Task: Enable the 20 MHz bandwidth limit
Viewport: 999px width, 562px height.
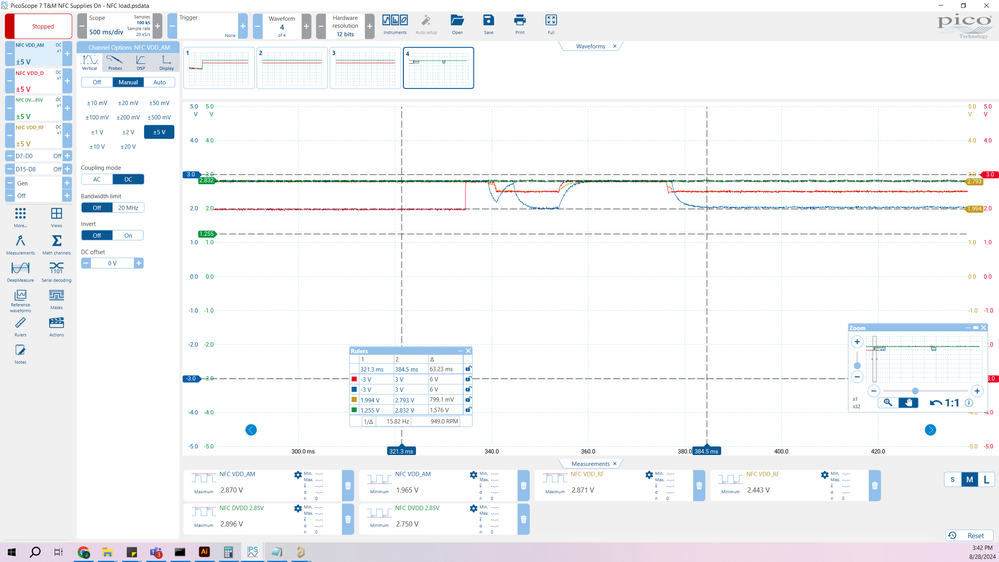Action: click(128, 208)
